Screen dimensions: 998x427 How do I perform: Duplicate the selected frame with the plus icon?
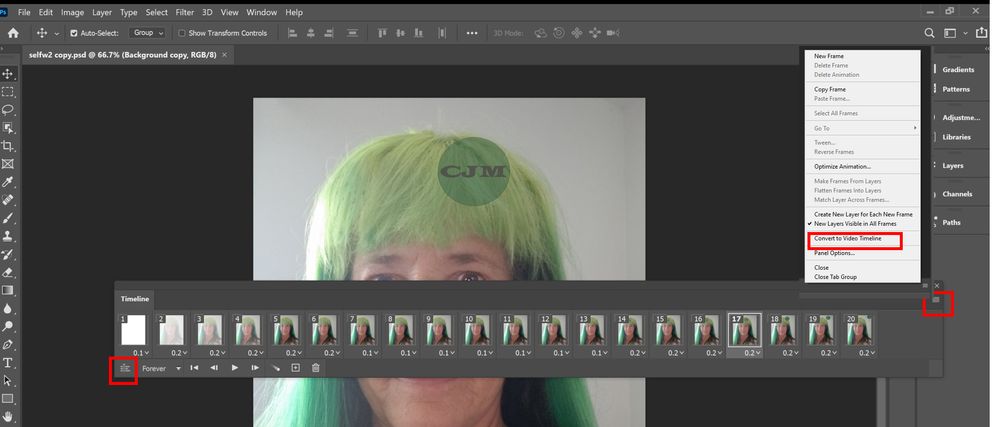pos(295,368)
